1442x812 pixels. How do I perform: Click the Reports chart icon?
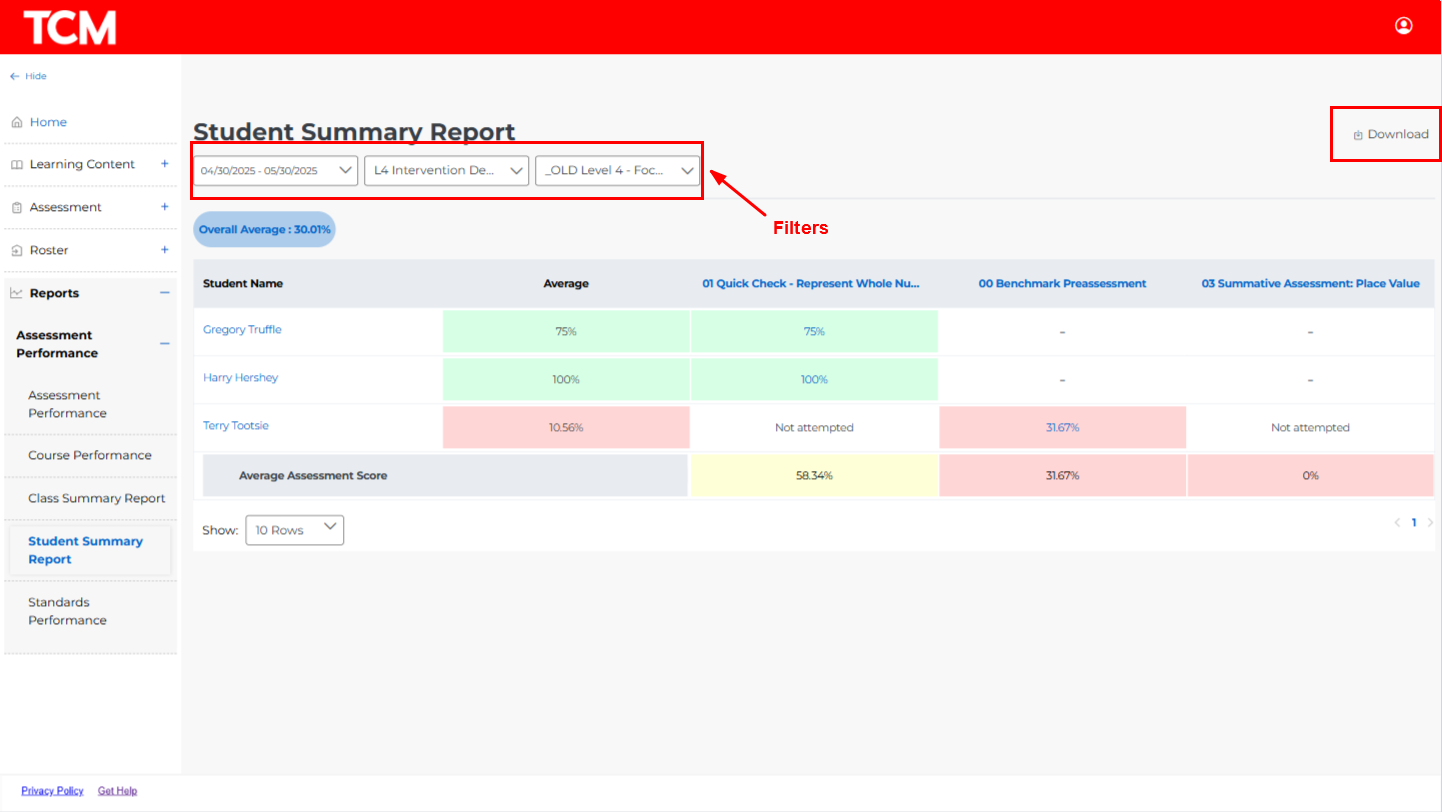[x=17, y=294]
